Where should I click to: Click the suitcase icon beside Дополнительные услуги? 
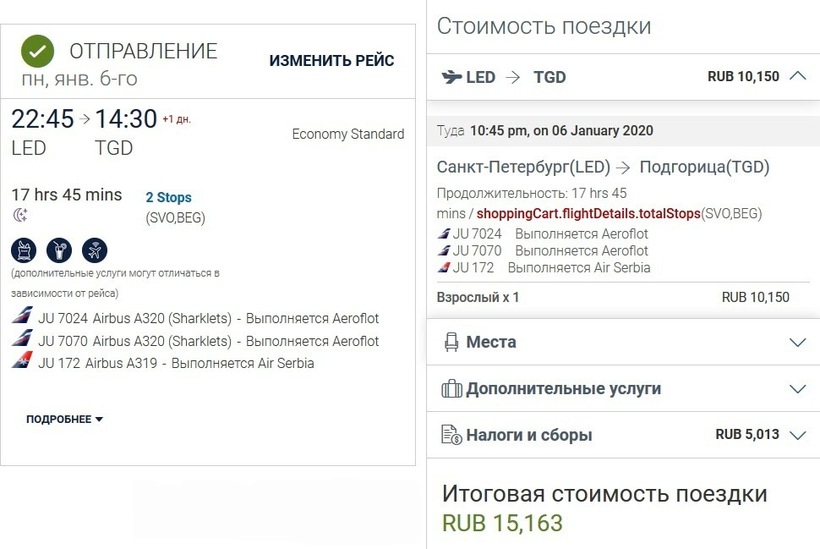pos(451,389)
